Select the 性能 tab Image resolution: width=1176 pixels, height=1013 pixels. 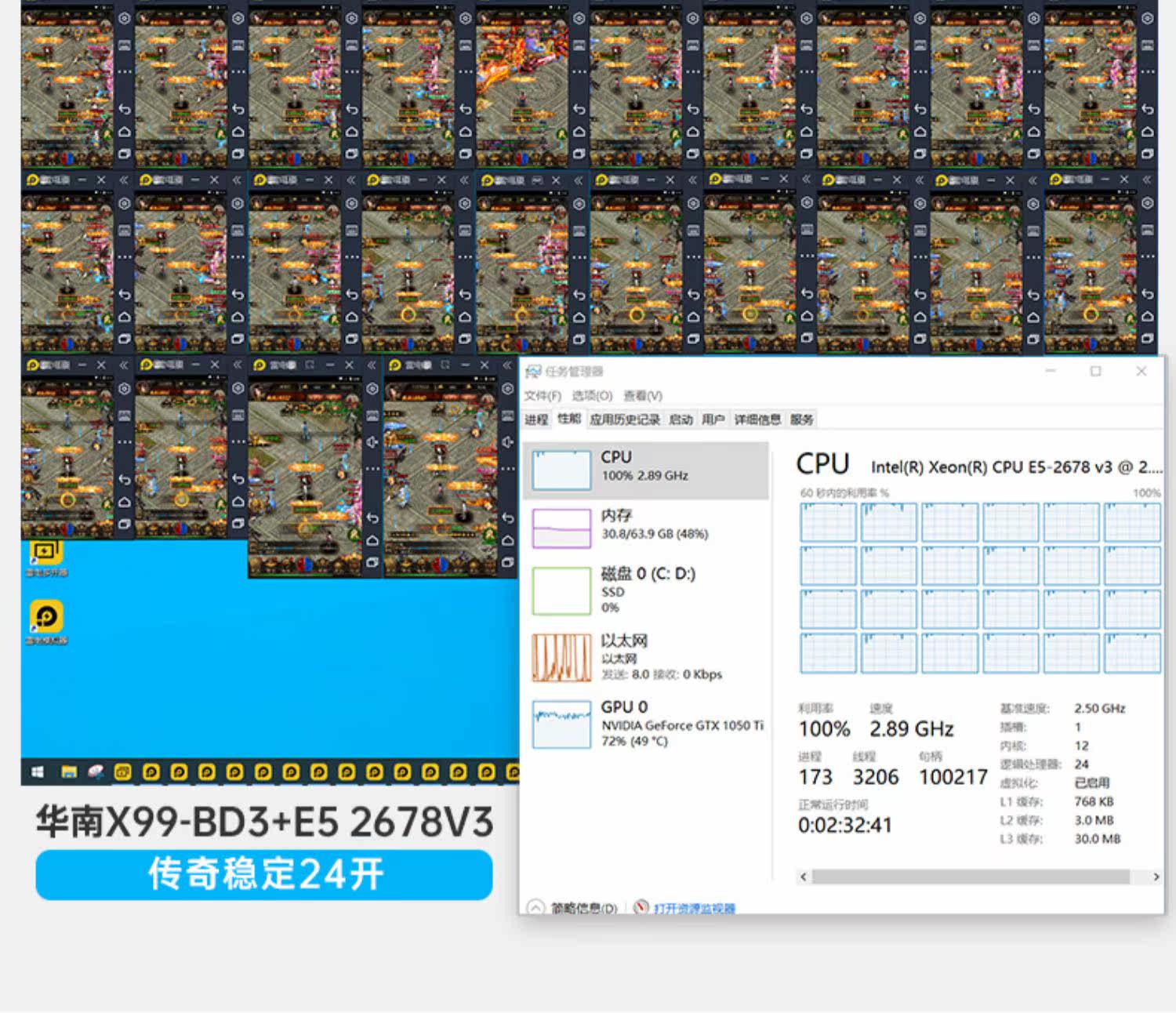coord(569,419)
